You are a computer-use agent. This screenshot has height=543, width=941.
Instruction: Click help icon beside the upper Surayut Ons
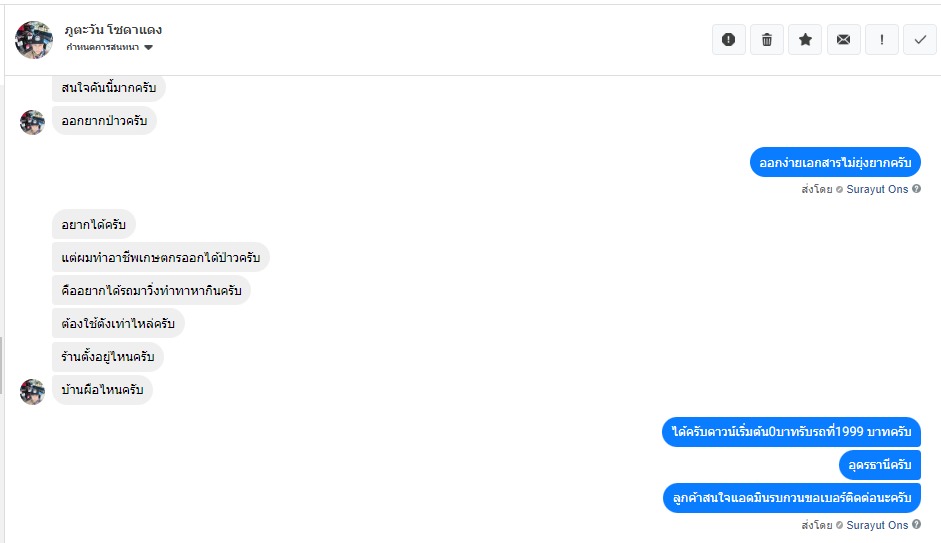pos(916,189)
